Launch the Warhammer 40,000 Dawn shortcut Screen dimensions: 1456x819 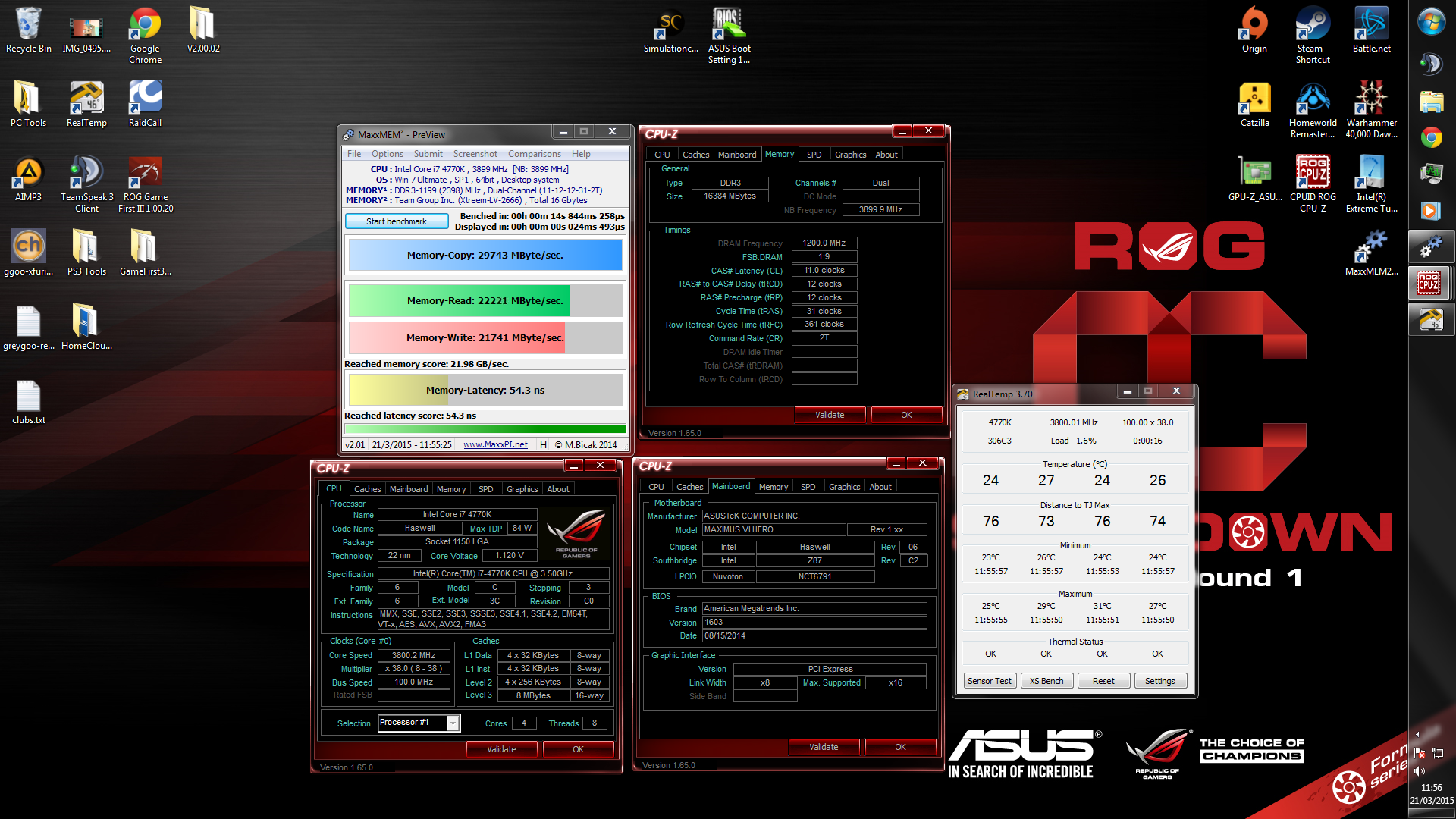pos(1371,110)
